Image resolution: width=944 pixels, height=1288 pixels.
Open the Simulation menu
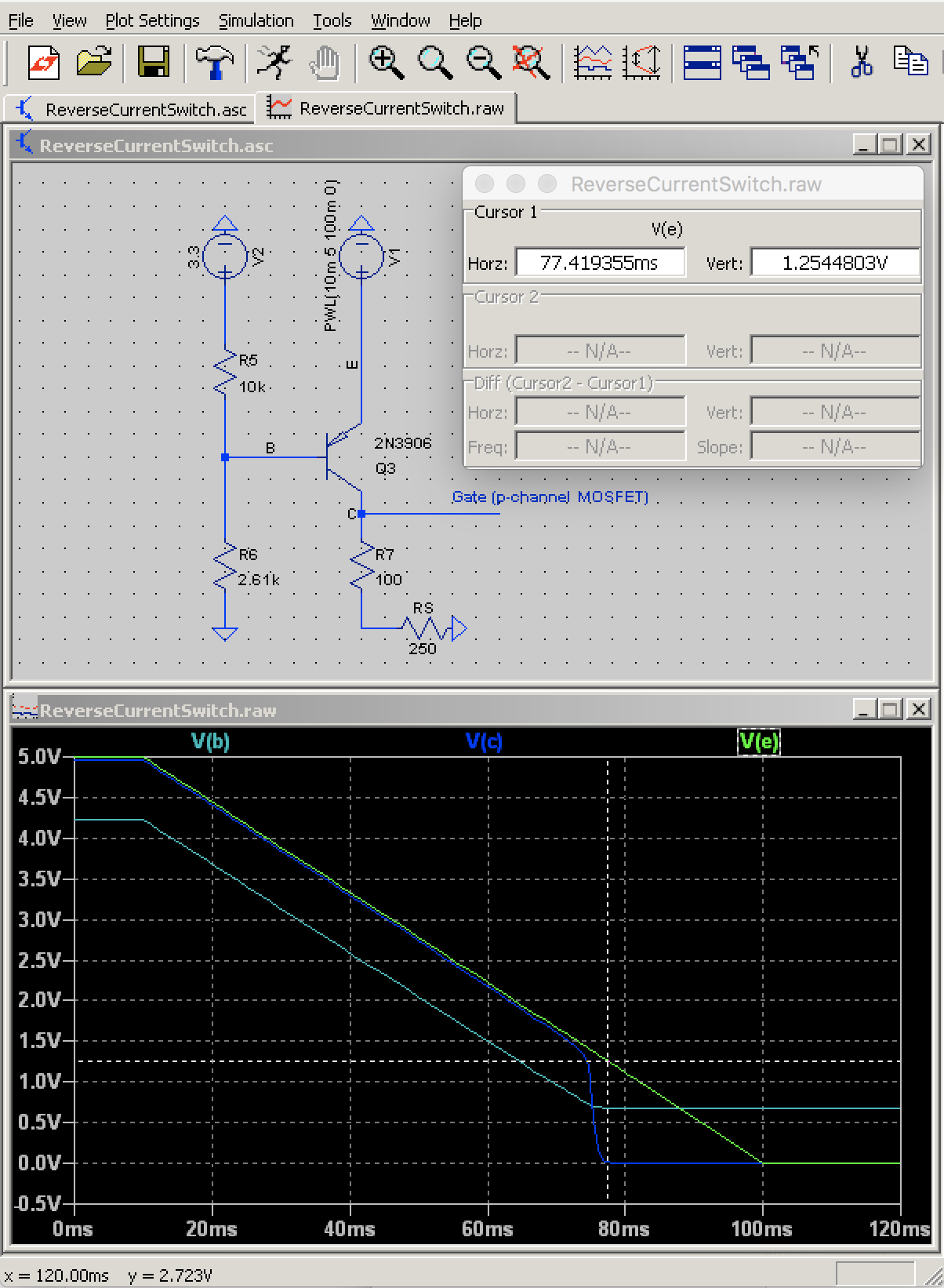tap(256, 20)
